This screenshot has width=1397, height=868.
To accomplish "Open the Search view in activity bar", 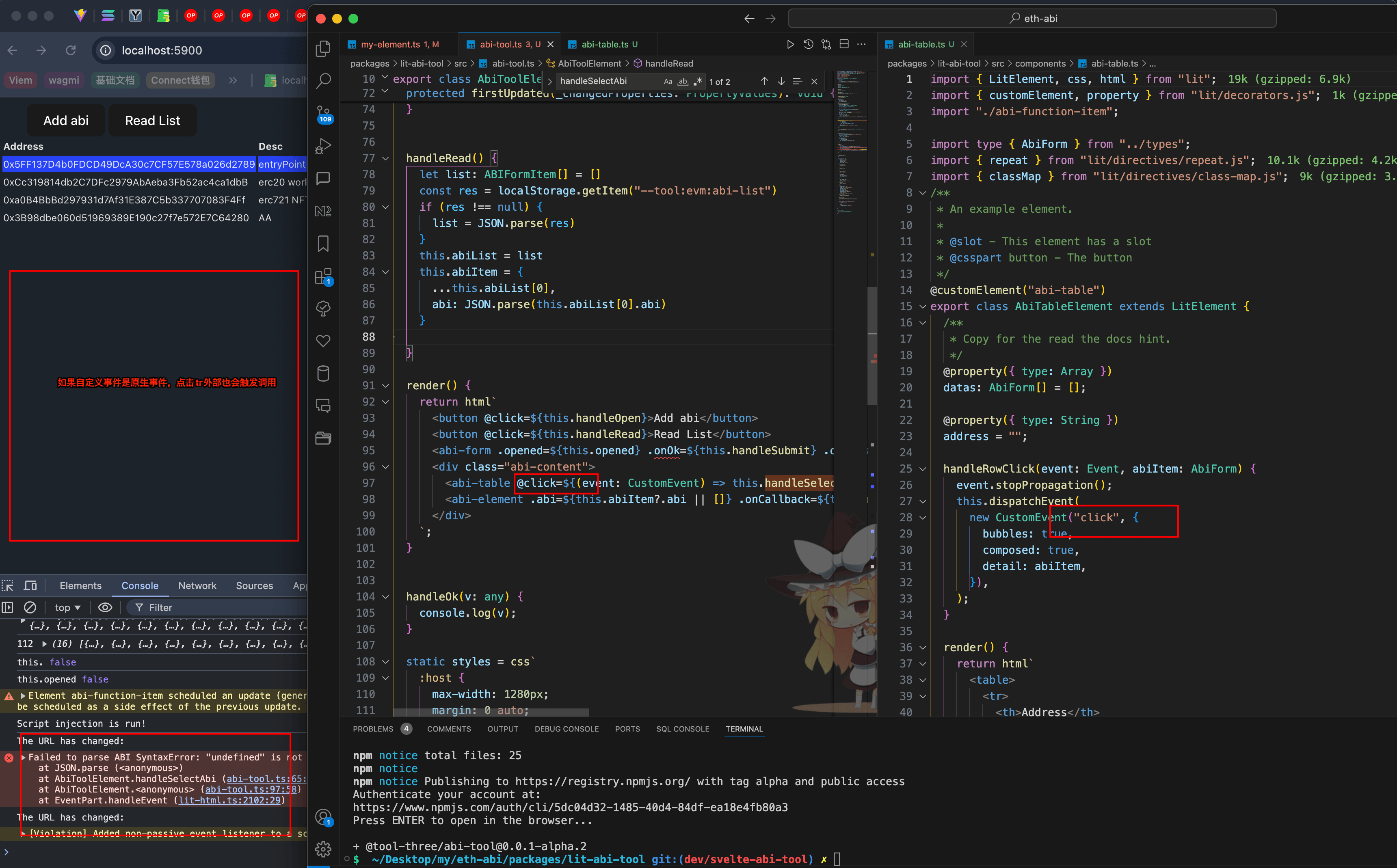I will (323, 81).
